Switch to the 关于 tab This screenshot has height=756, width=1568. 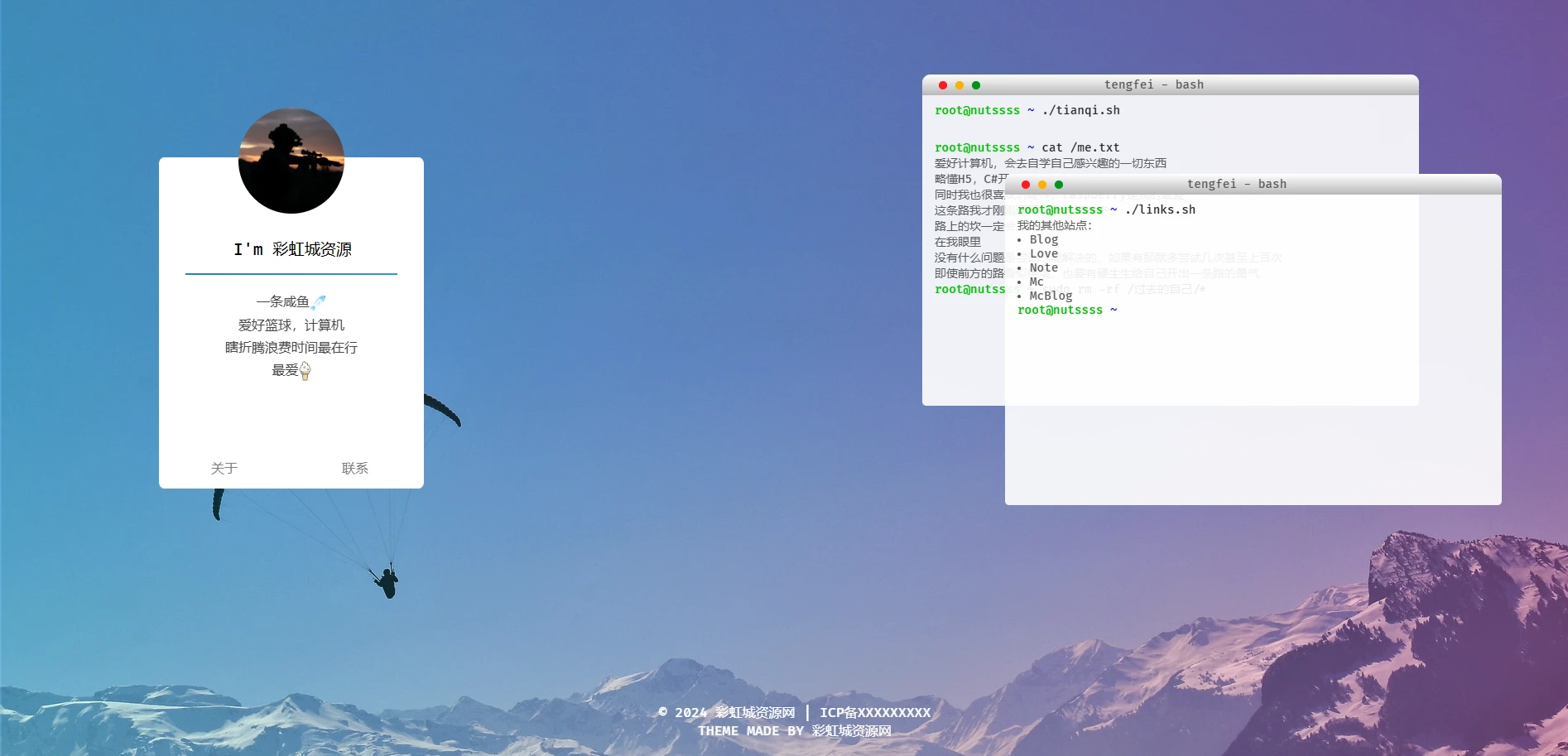(224, 469)
